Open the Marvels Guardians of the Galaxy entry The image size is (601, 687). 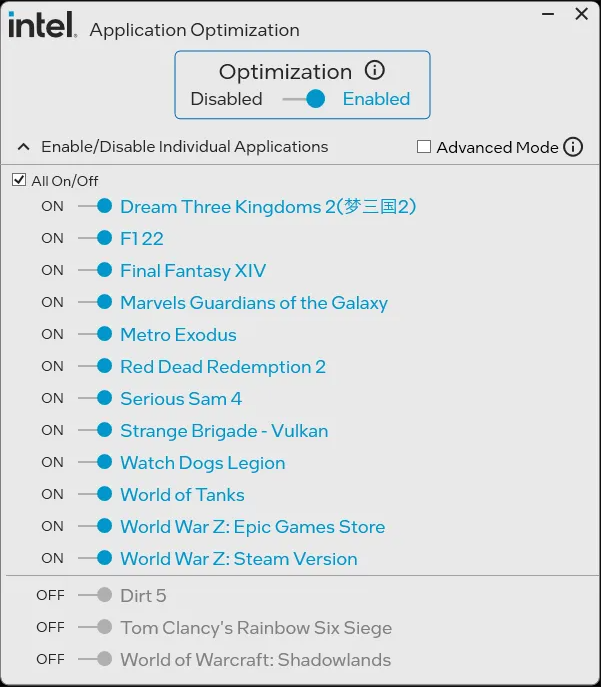[x=253, y=303]
